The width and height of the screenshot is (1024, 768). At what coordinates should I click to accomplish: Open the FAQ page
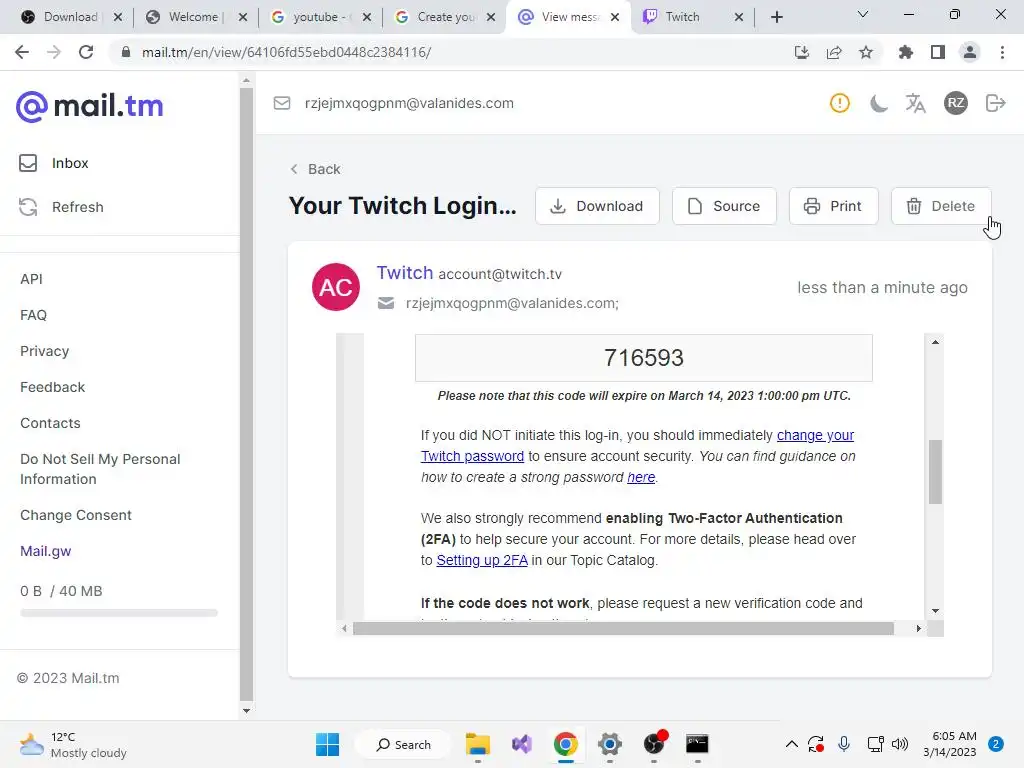coord(33,315)
